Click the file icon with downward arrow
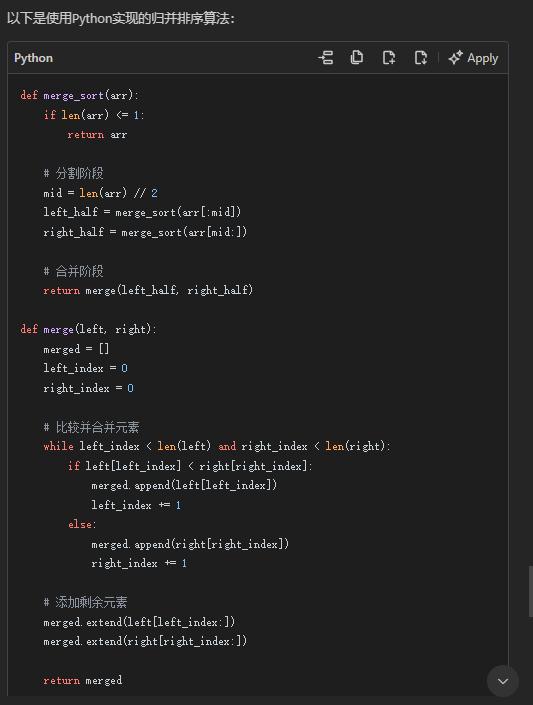Viewport: 533px width, 705px height. 421,58
